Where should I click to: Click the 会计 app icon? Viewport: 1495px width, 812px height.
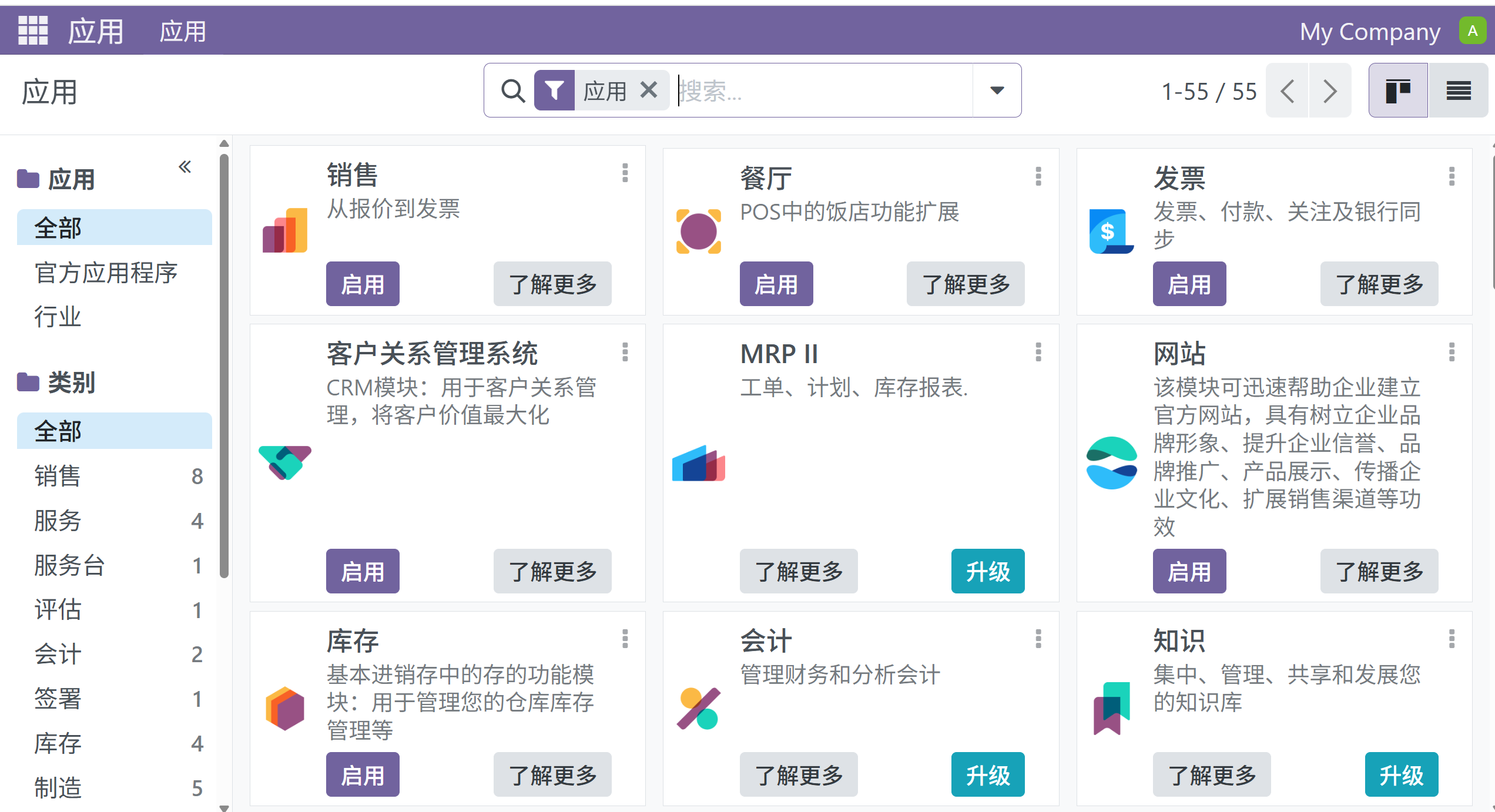(x=699, y=708)
